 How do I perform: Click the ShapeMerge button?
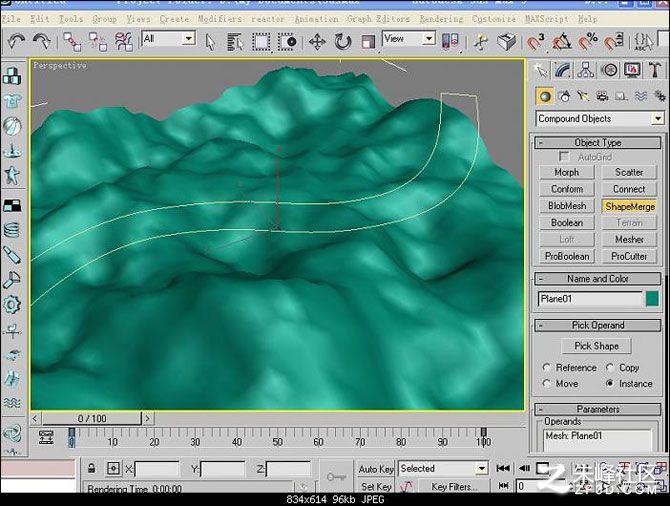[x=629, y=206]
